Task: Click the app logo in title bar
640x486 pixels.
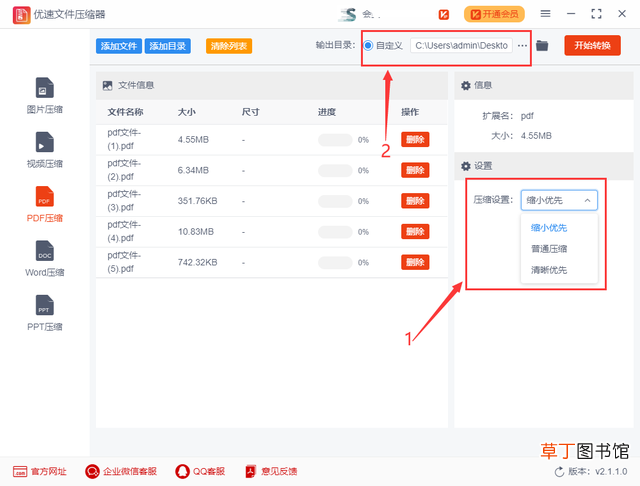Action: click(21, 15)
